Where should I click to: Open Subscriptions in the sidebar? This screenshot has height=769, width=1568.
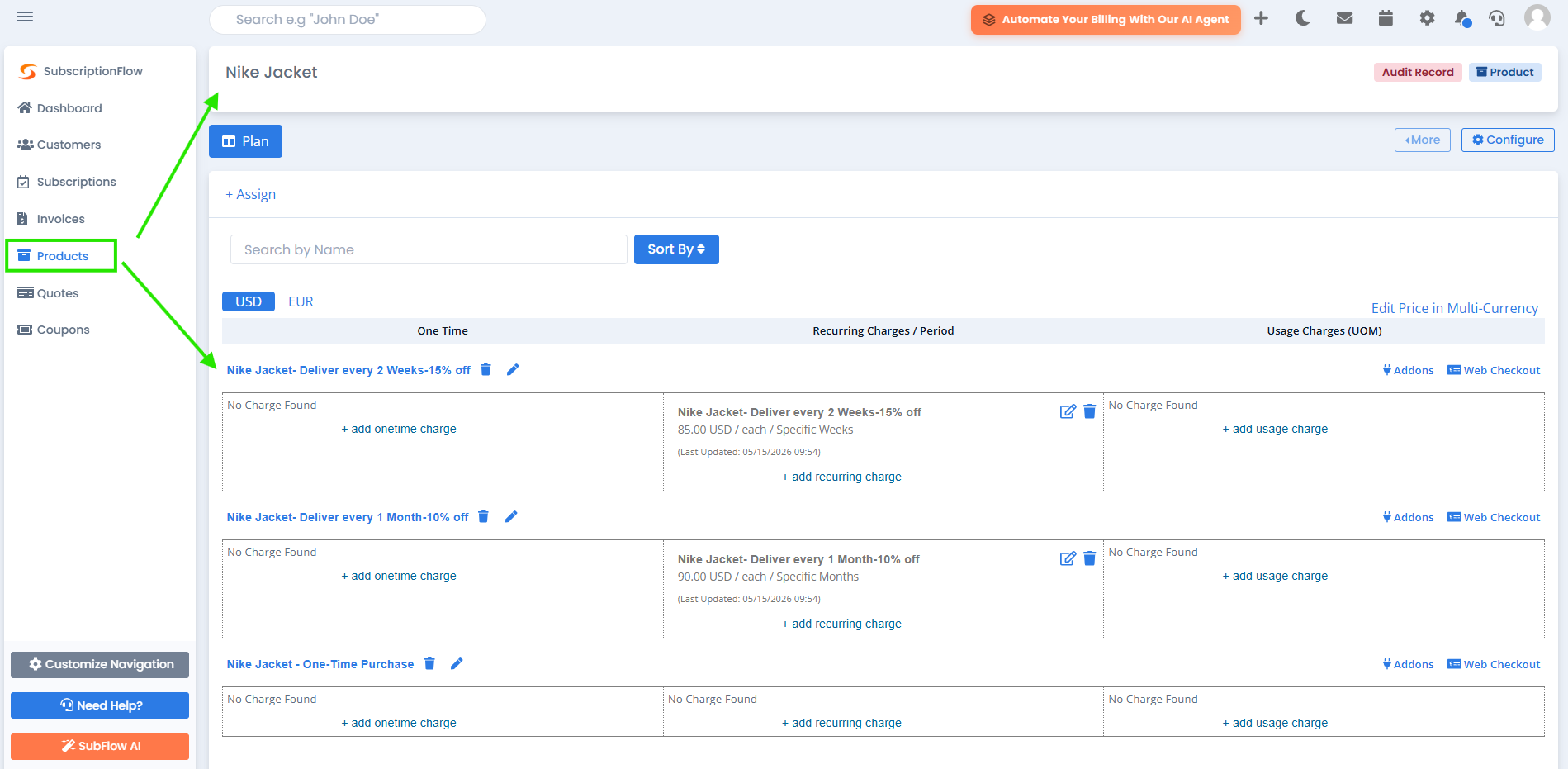66,182
